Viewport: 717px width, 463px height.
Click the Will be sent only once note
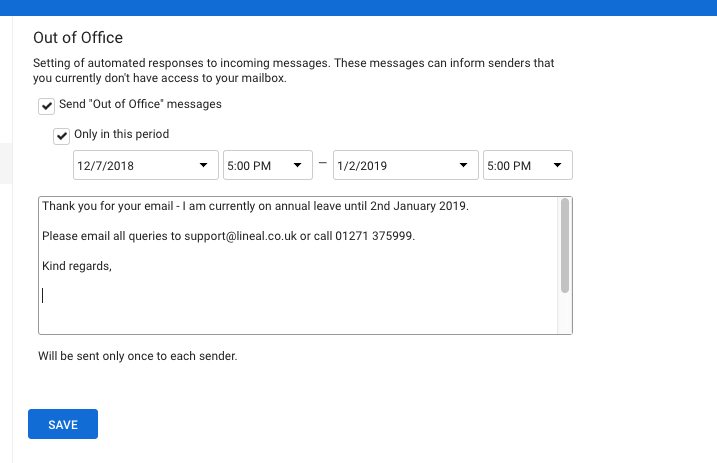pyautogui.click(x=137, y=355)
